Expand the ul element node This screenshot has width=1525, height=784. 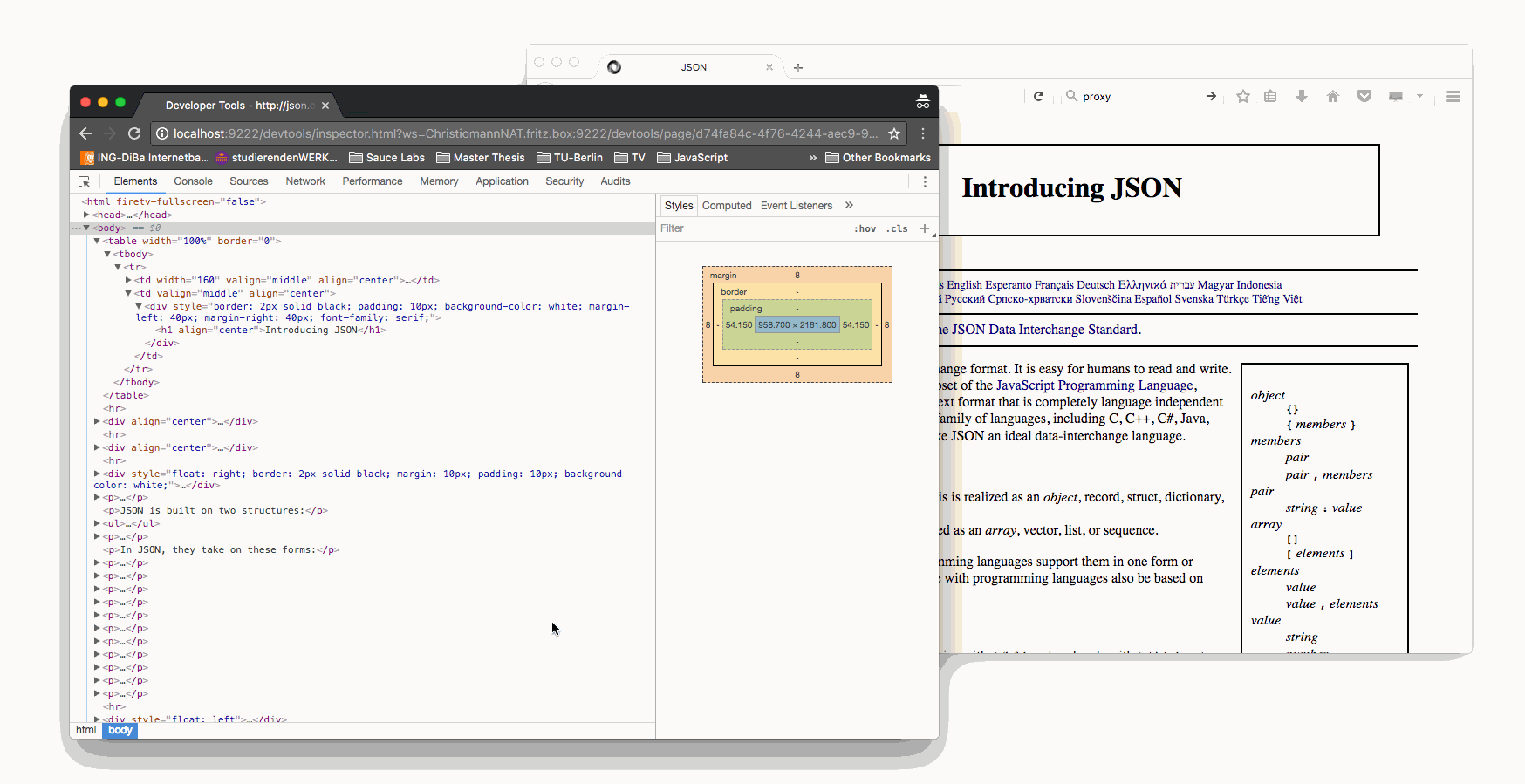(x=97, y=523)
